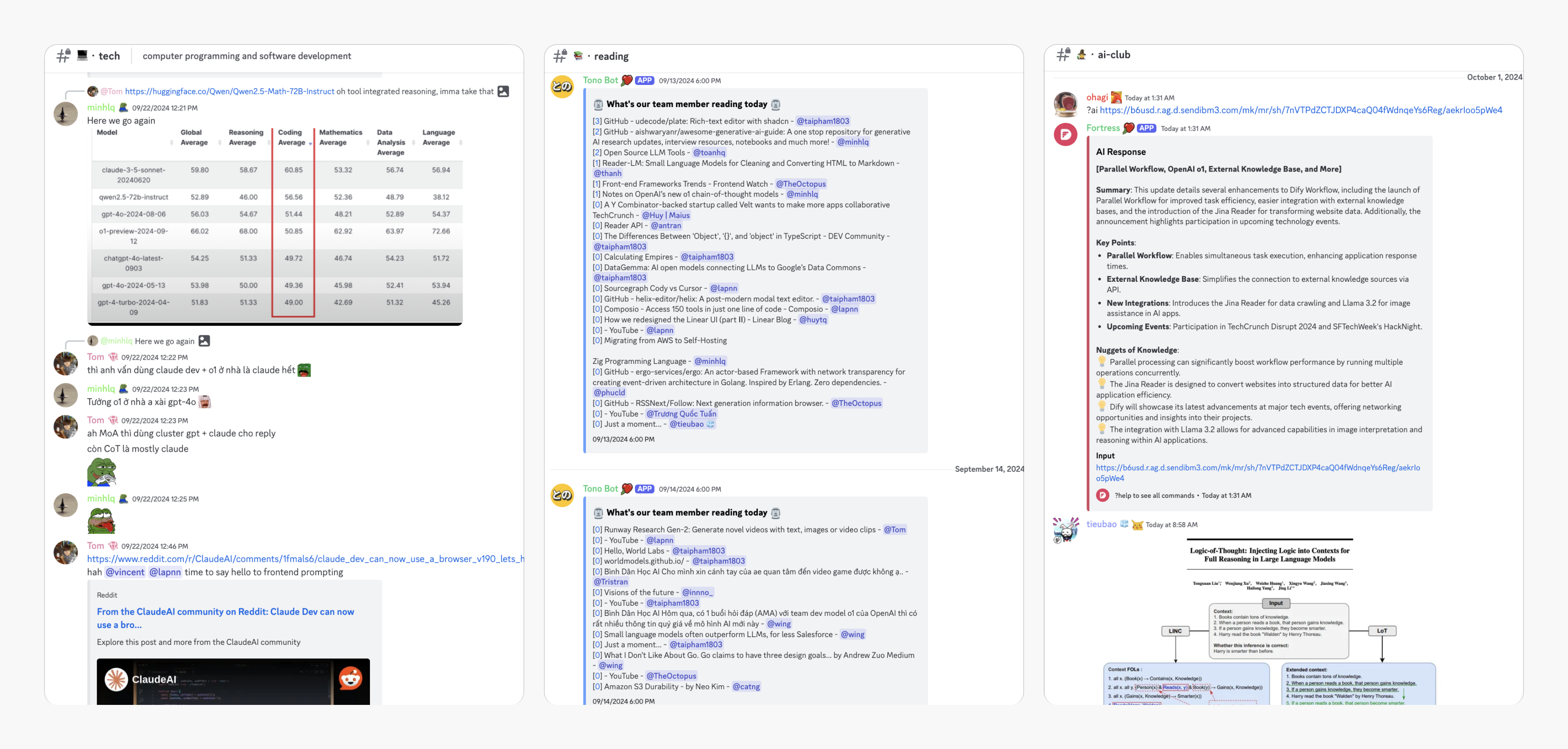Click the @huytq mention
The height and width of the screenshot is (749, 1568).
(813, 320)
